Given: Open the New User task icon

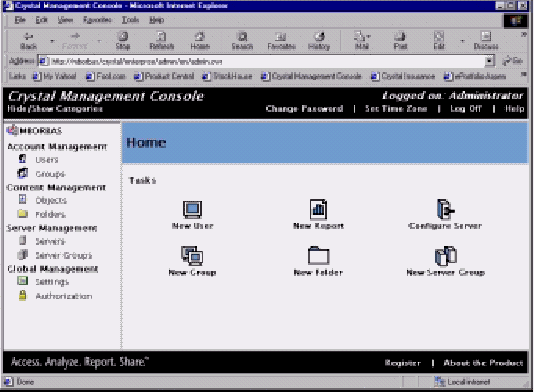Looking at the screenshot, I should [192, 209].
